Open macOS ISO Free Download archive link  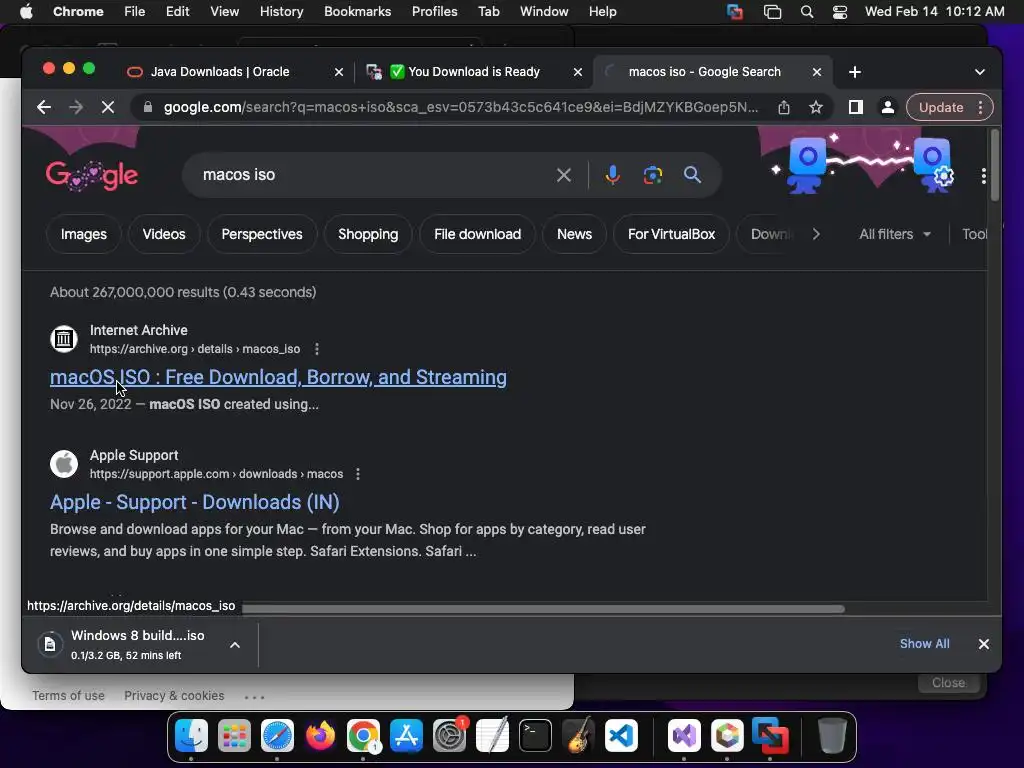(x=278, y=377)
